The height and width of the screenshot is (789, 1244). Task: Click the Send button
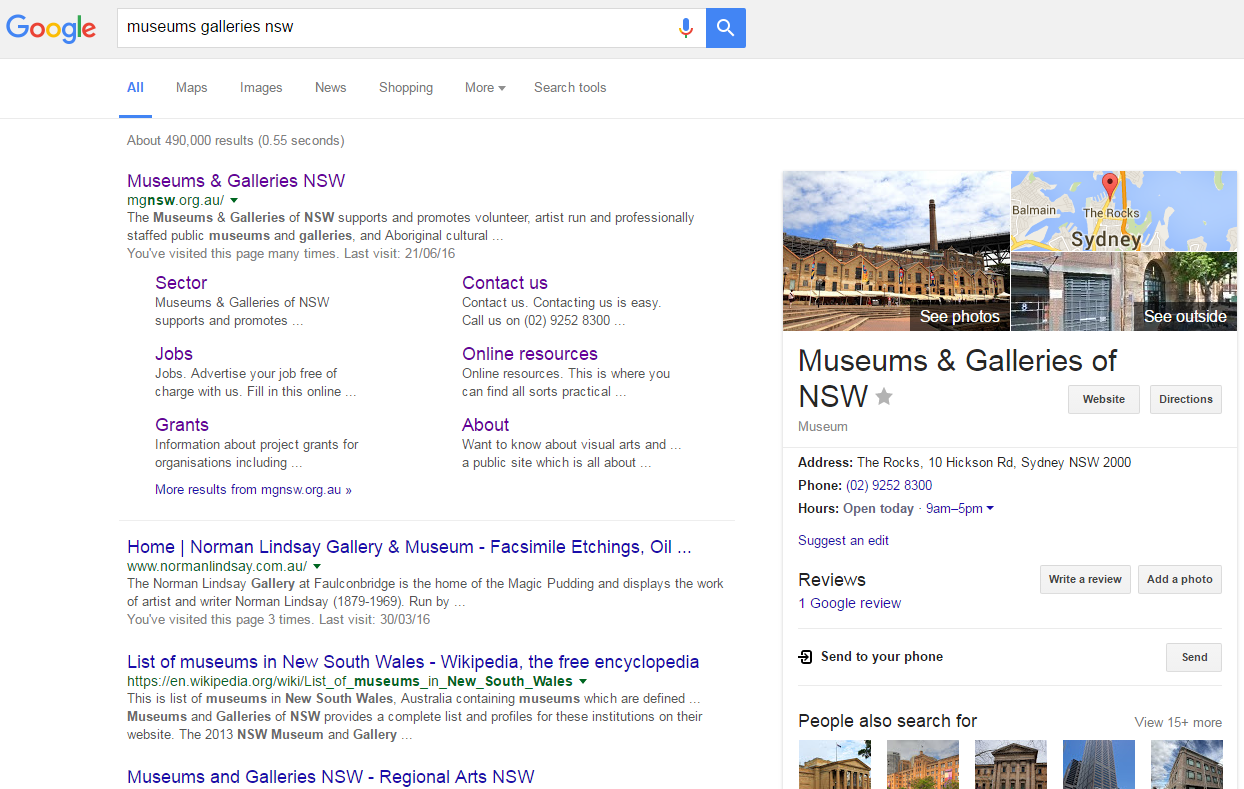[1194, 657]
